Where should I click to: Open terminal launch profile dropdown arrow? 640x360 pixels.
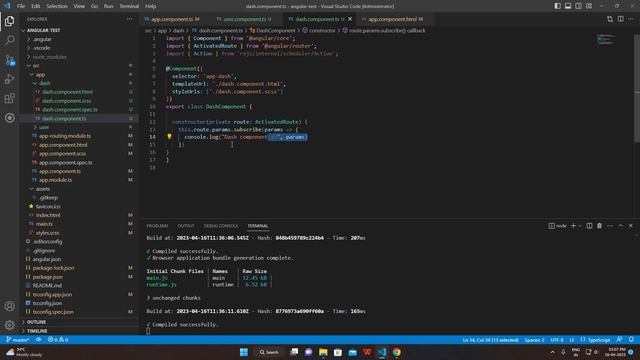580,226
